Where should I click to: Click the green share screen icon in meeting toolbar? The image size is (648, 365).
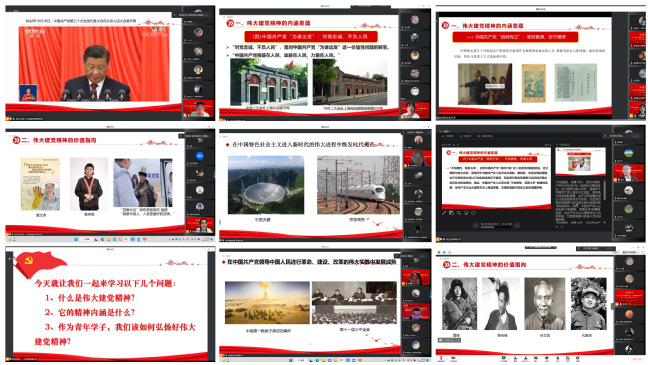(x=503, y=358)
